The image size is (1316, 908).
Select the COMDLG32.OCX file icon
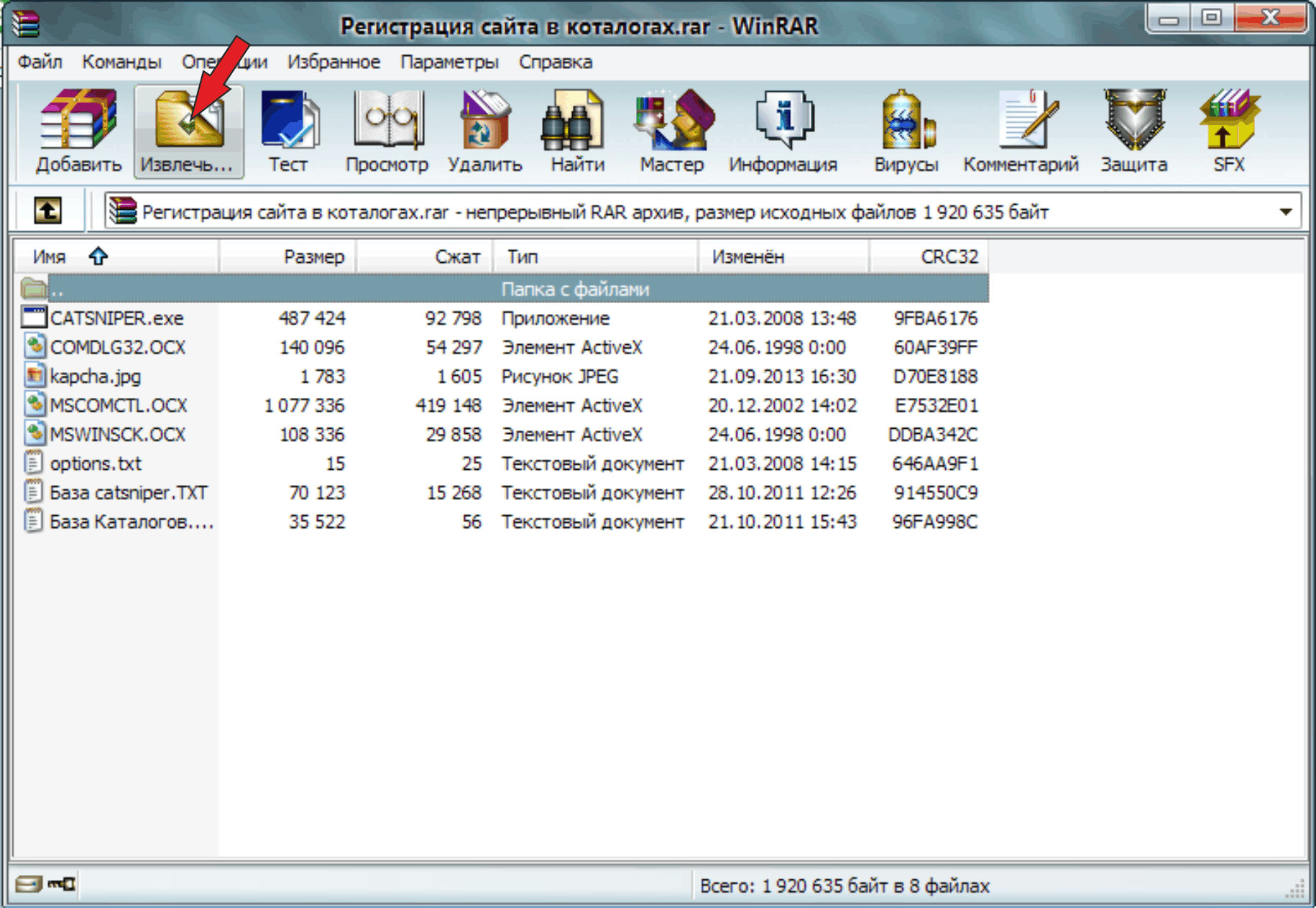click(34, 346)
